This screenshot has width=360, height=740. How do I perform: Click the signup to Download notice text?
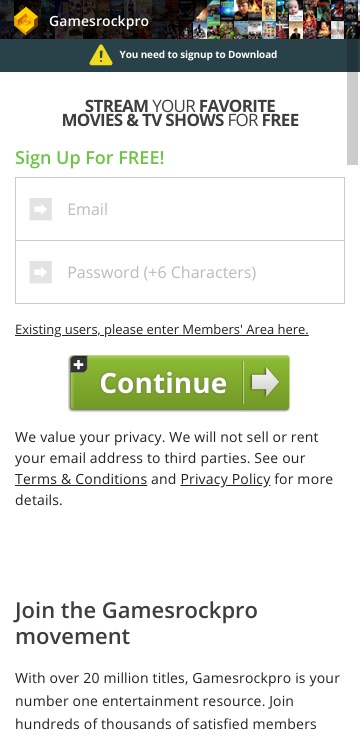(198, 54)
